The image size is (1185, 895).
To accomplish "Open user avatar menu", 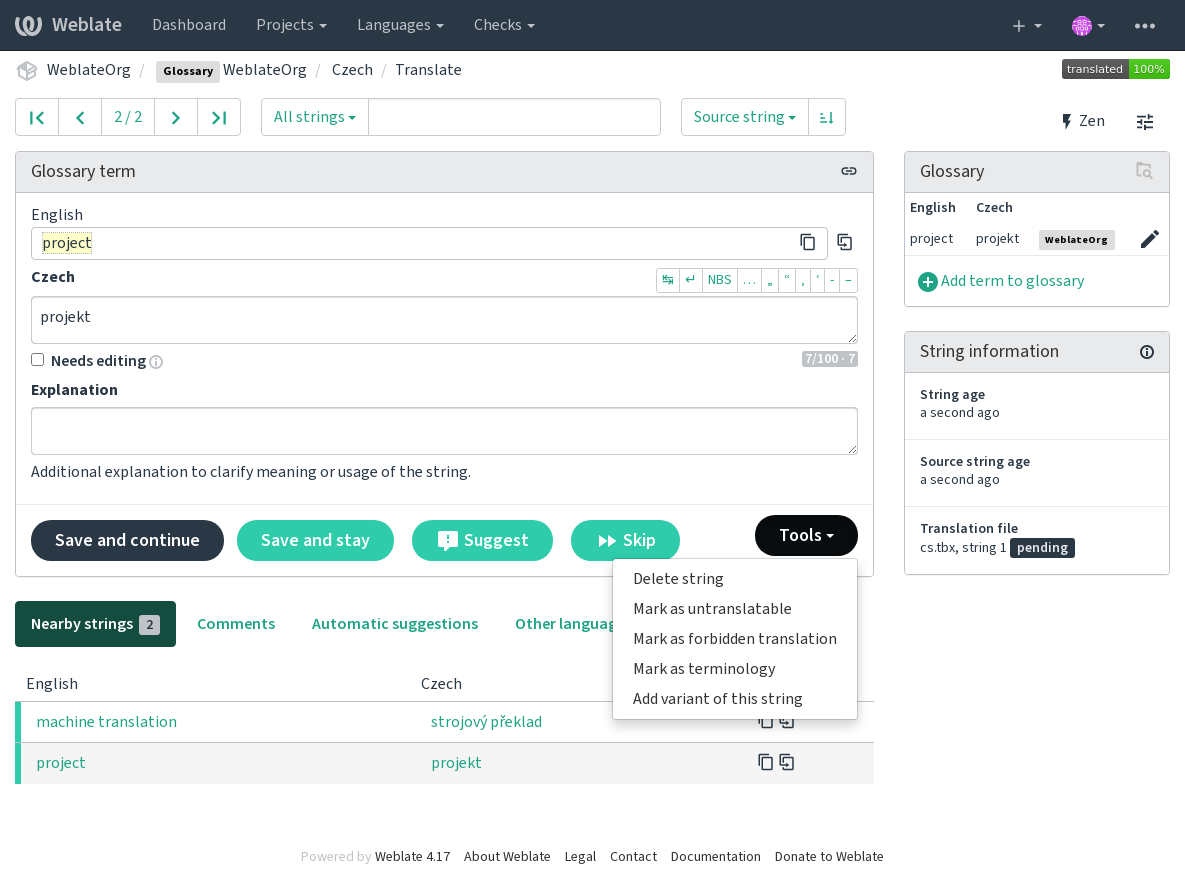I will coord(1088,26).
